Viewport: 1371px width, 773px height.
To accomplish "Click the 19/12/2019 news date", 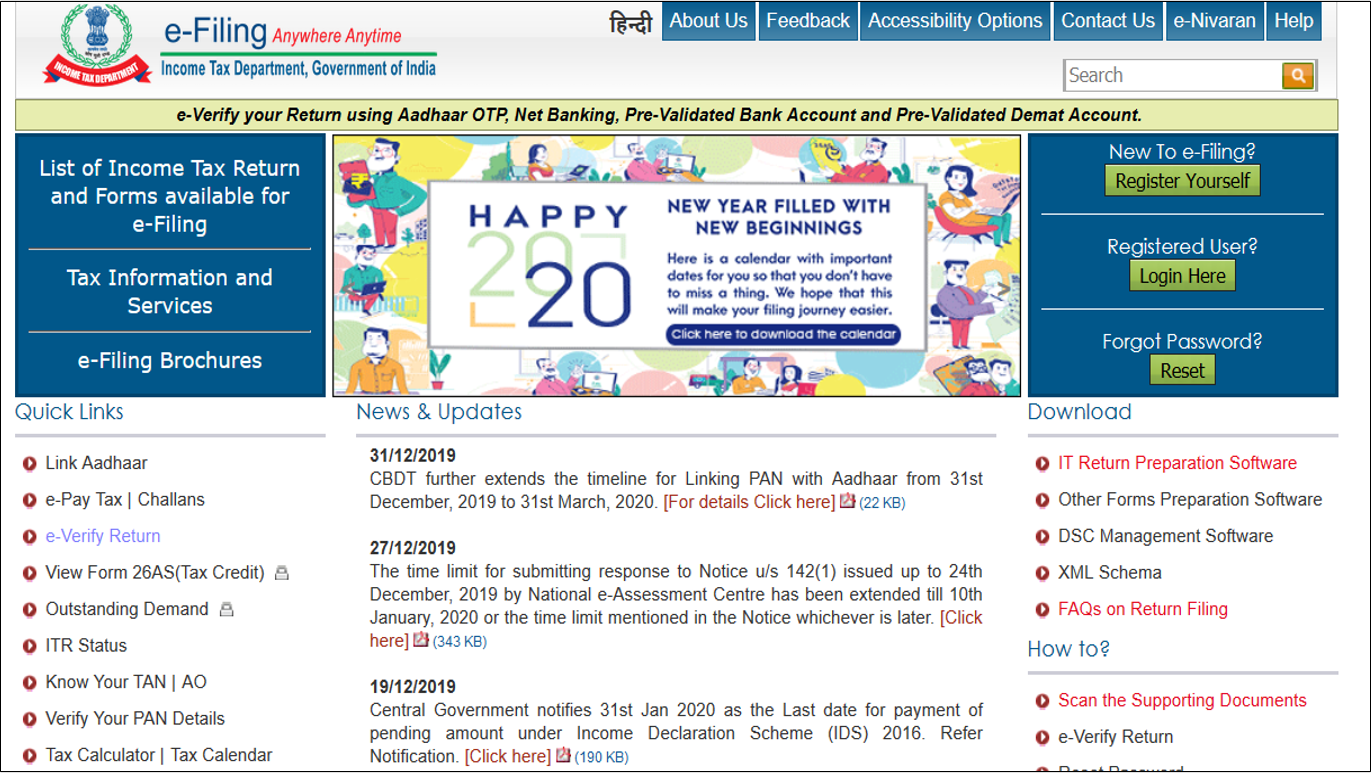I will [x=412, y=687].
